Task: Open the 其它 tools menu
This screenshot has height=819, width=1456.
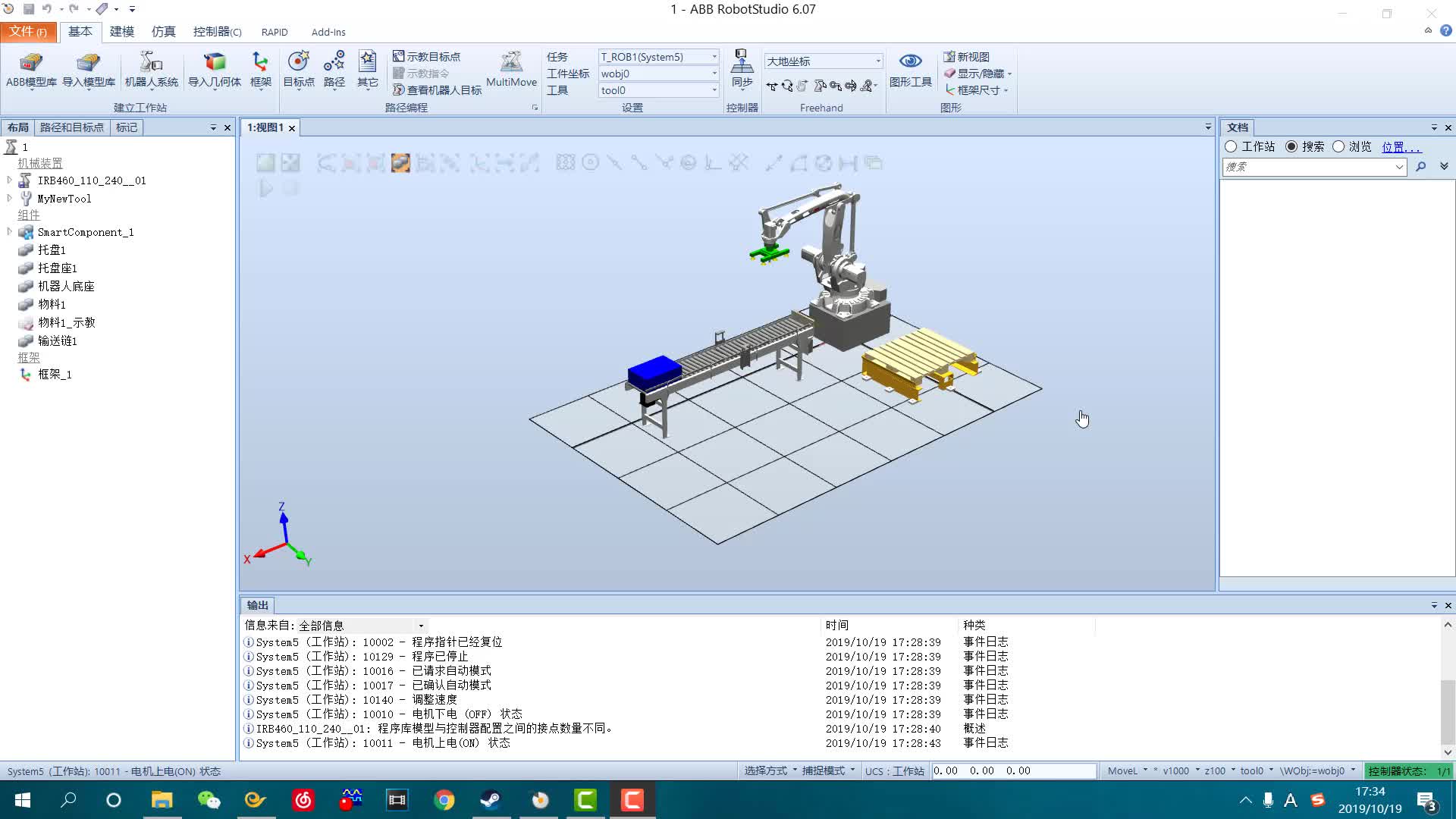Action: tap(368, 71)
